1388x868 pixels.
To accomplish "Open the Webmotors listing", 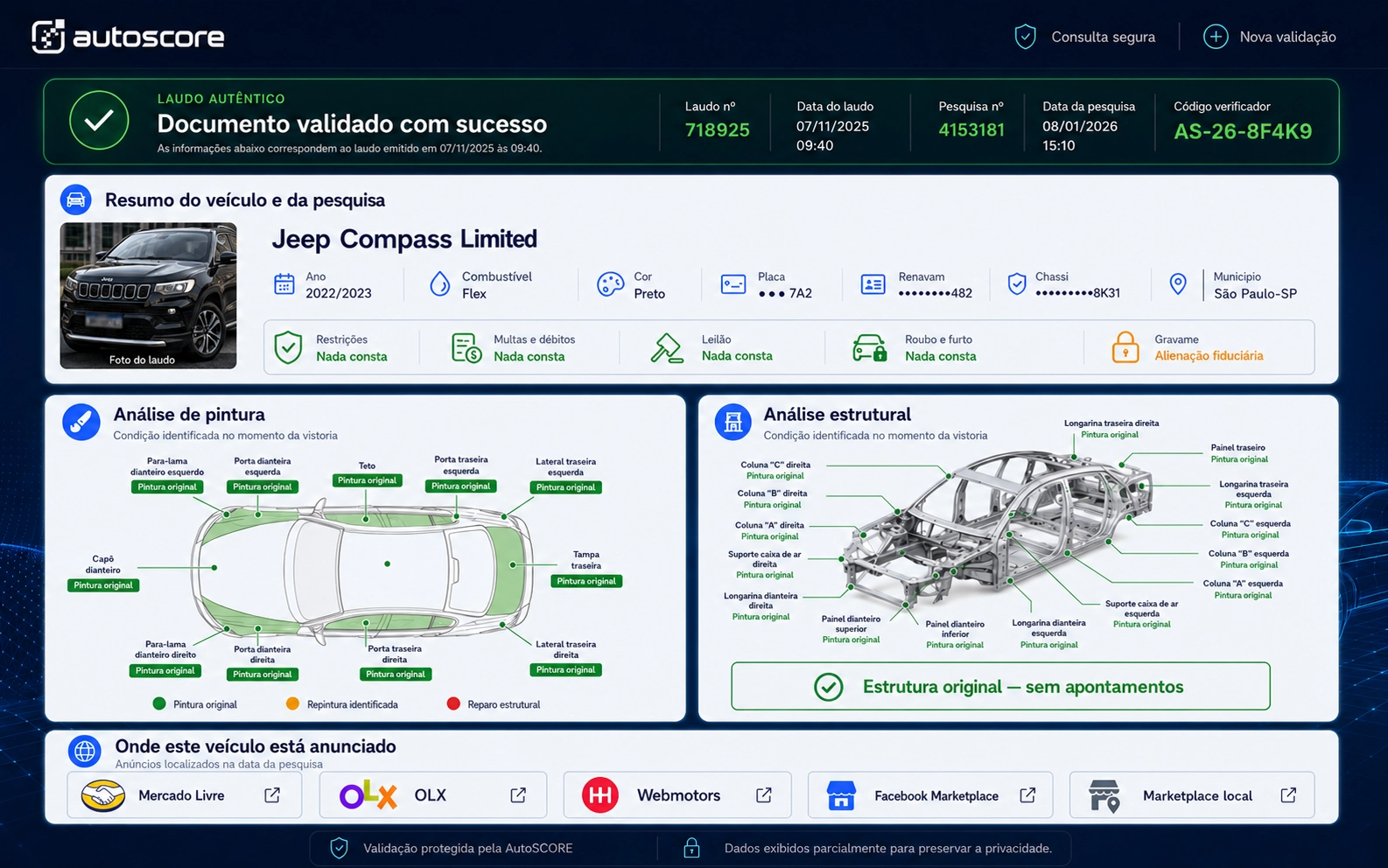I will [x=677, y=794].
